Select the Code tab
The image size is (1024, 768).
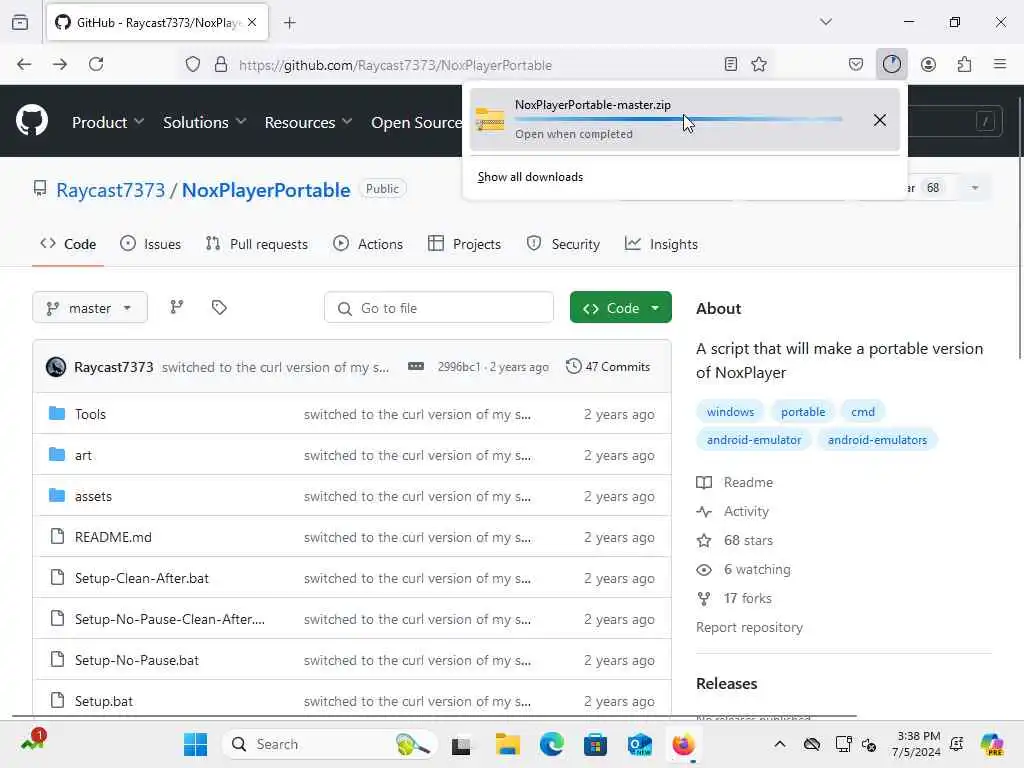coord(68,244)
